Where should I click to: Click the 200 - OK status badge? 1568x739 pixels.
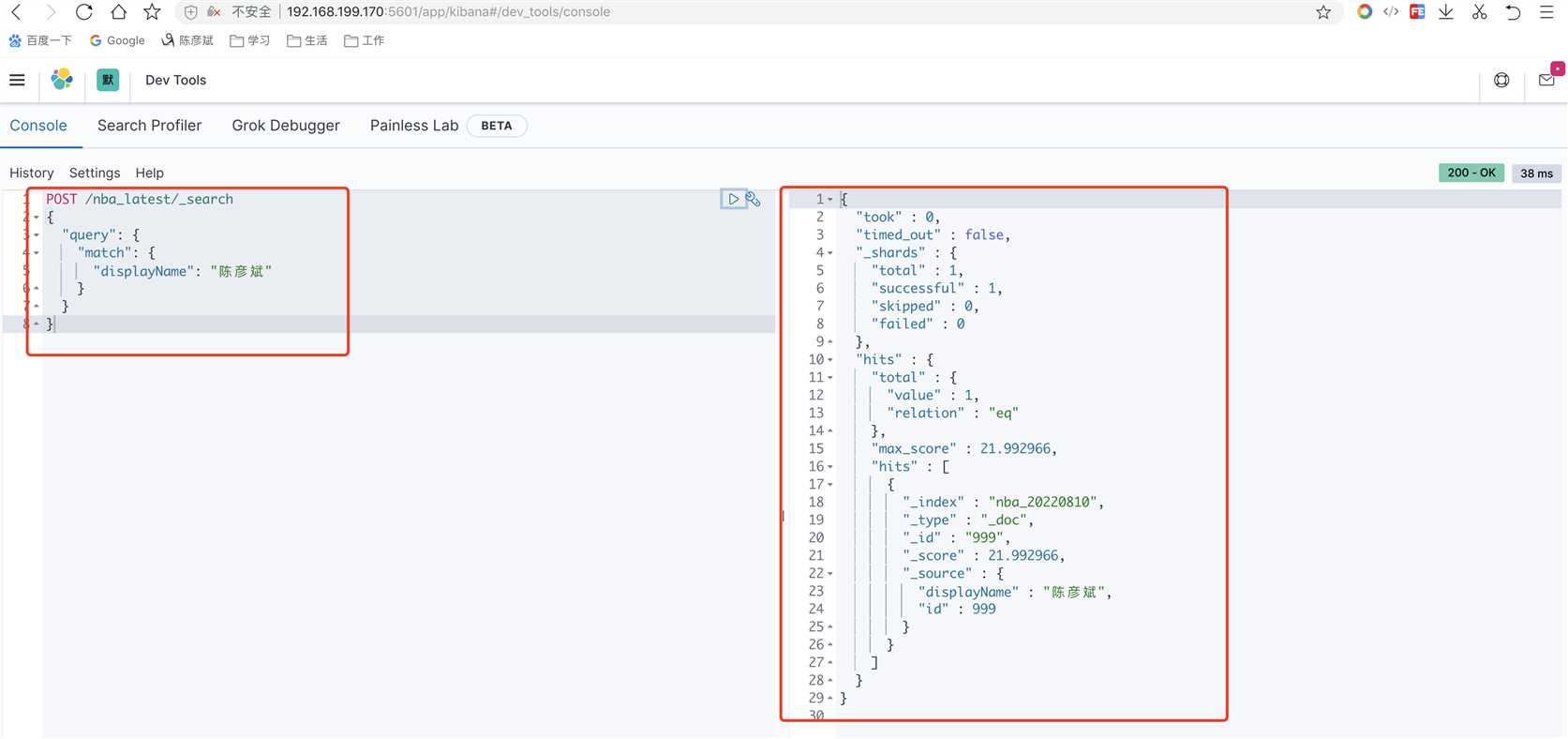[x=1471, y=173]
